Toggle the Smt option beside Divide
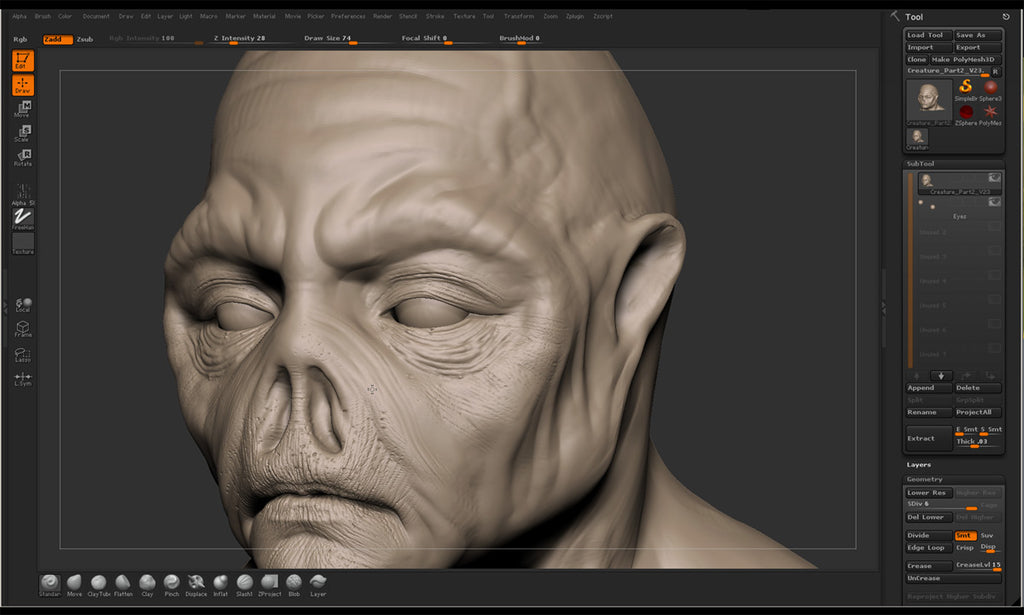Image resolution: width=1024 pixels, height=615 pixels. (x=964, y=535)
